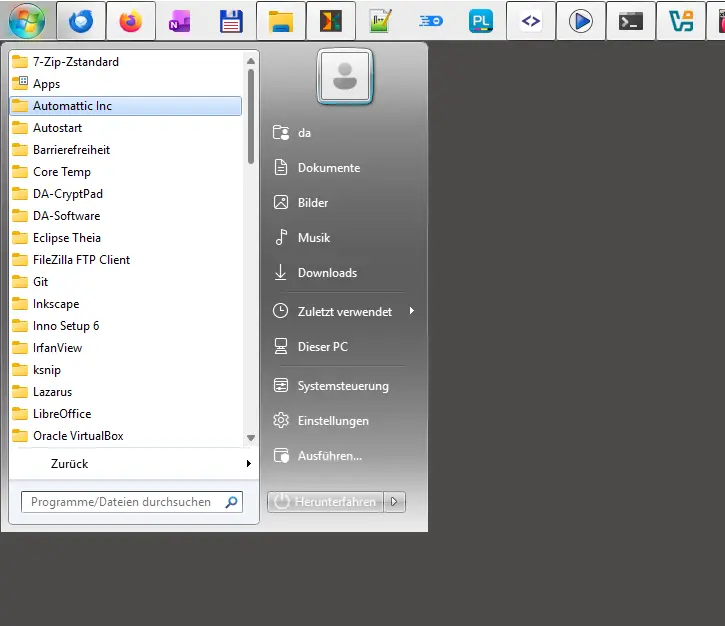Launch Thunderbird from the taskbar

click(x=81, y=21)
